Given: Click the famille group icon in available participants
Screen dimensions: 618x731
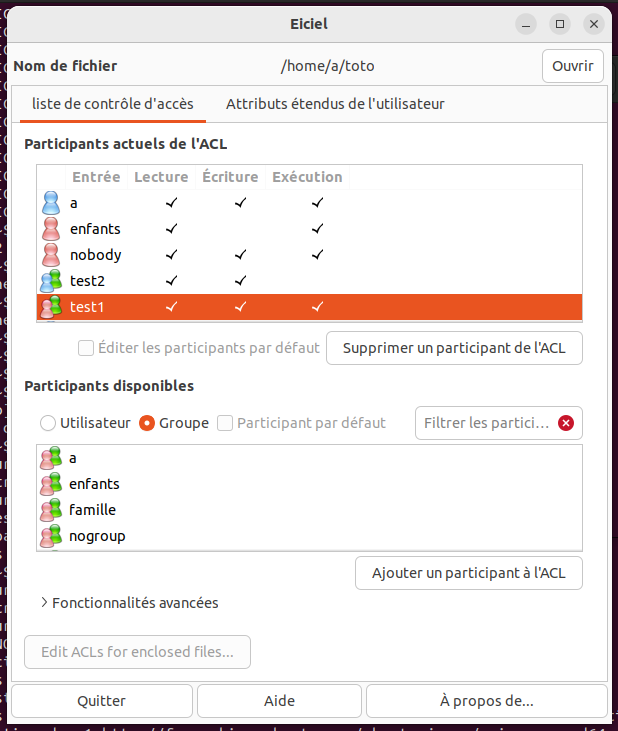Looking at the screenshot, I should click(x=51, y=510).
